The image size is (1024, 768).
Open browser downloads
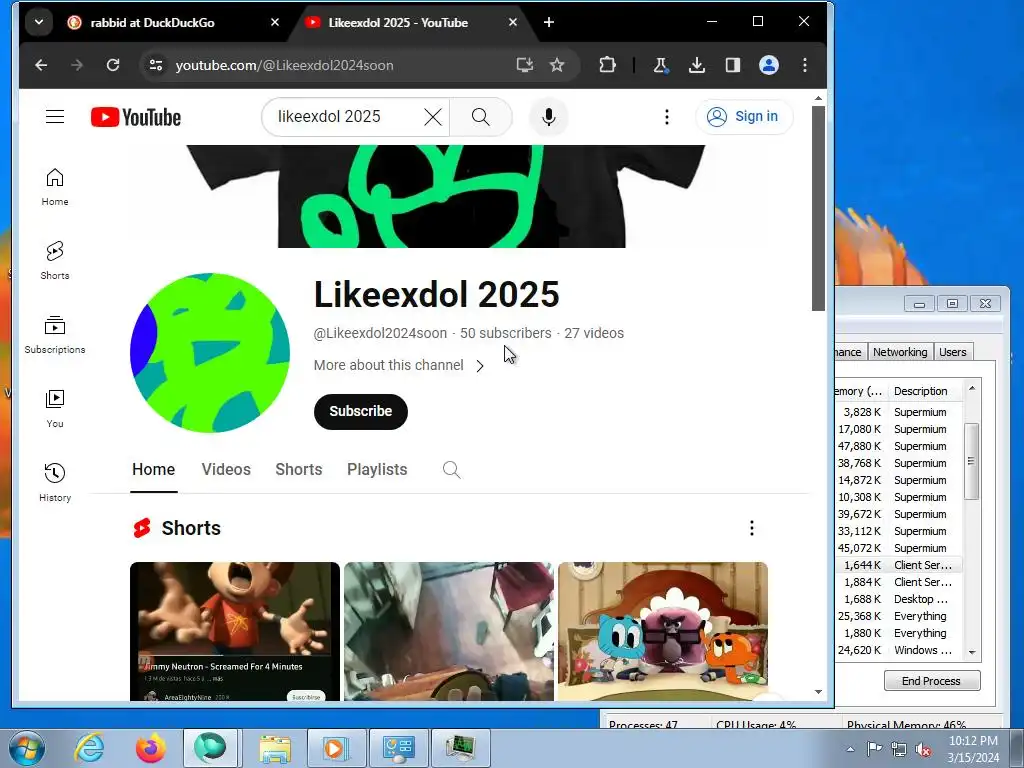[697, 65]
